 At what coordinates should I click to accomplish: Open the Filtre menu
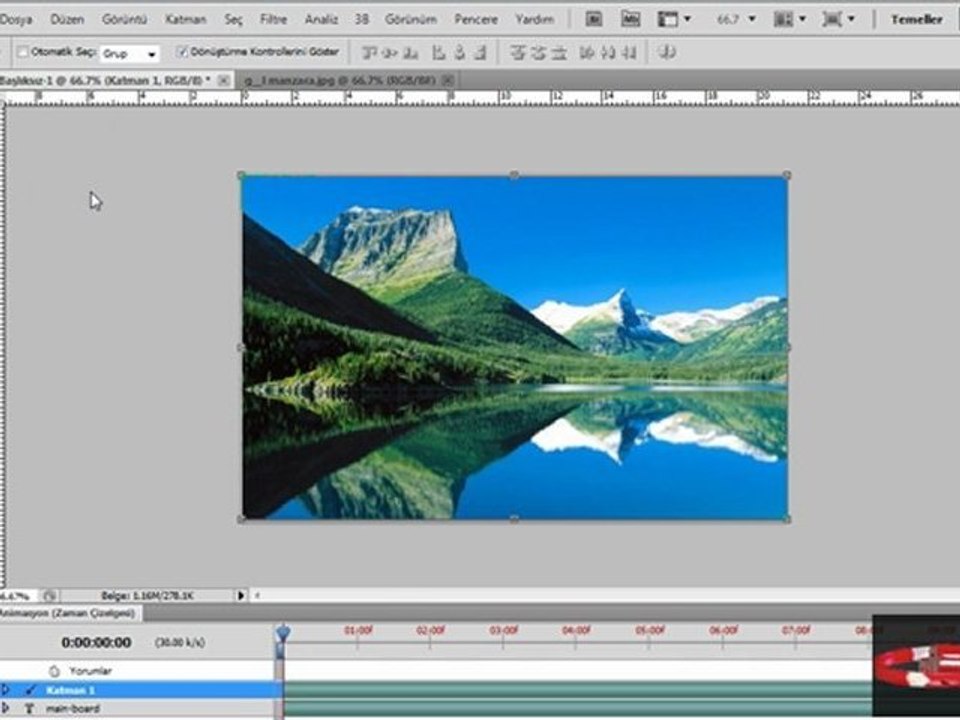273,20
